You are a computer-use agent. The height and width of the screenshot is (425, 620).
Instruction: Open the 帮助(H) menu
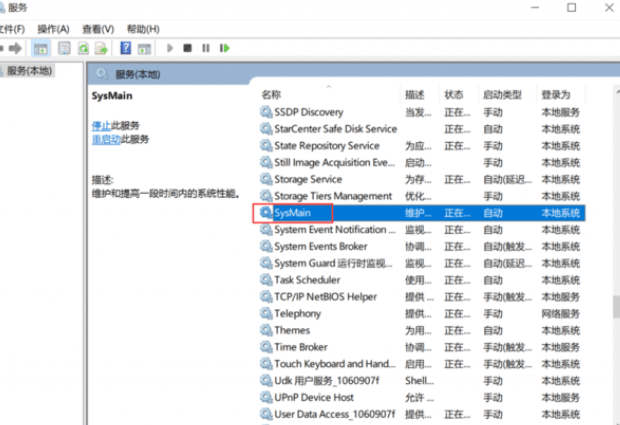143,29
